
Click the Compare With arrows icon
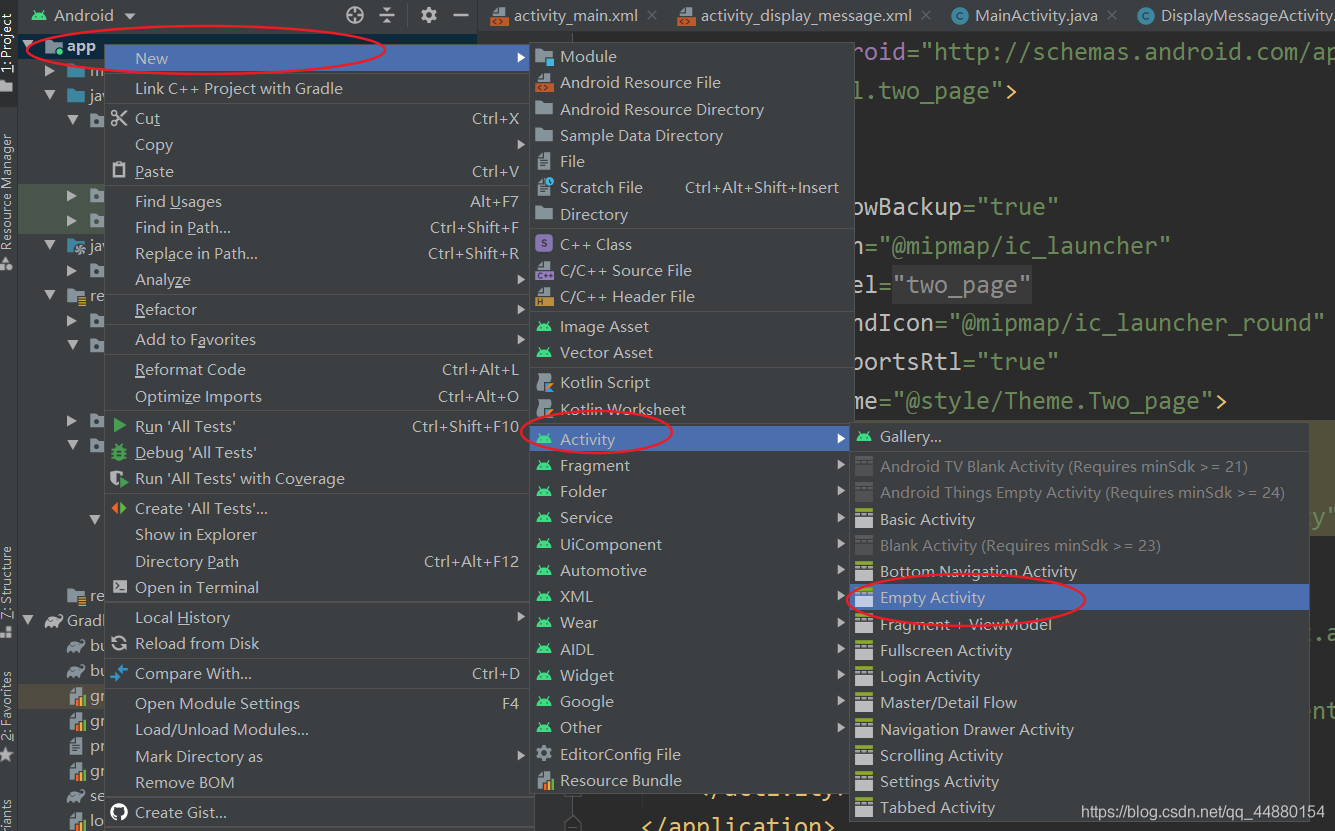coord(120,673)
